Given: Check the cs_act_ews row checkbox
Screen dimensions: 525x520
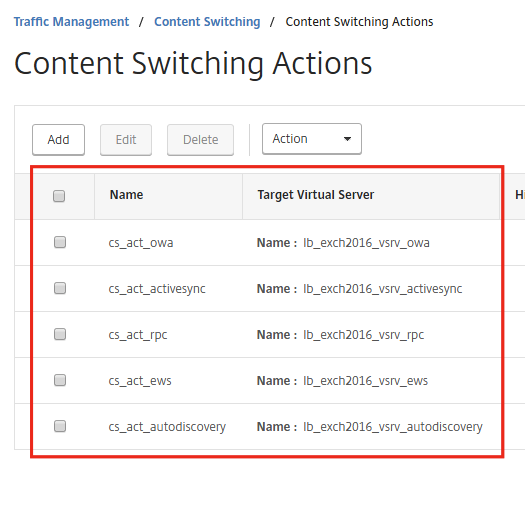Looking at the screenshot, I should [x=60, y=380].
